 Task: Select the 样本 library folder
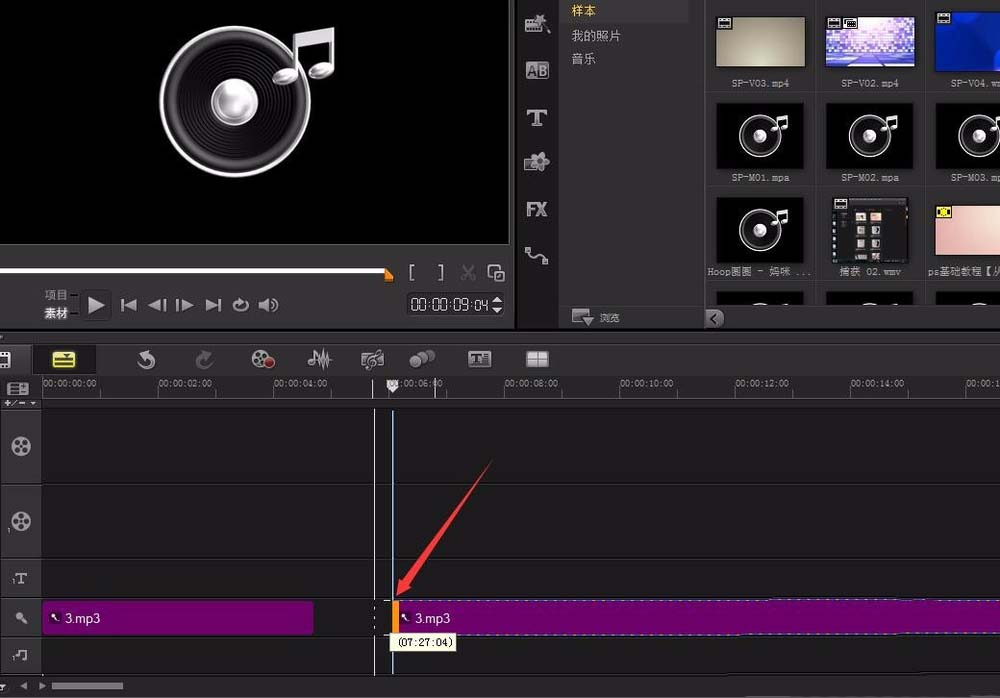584,11
